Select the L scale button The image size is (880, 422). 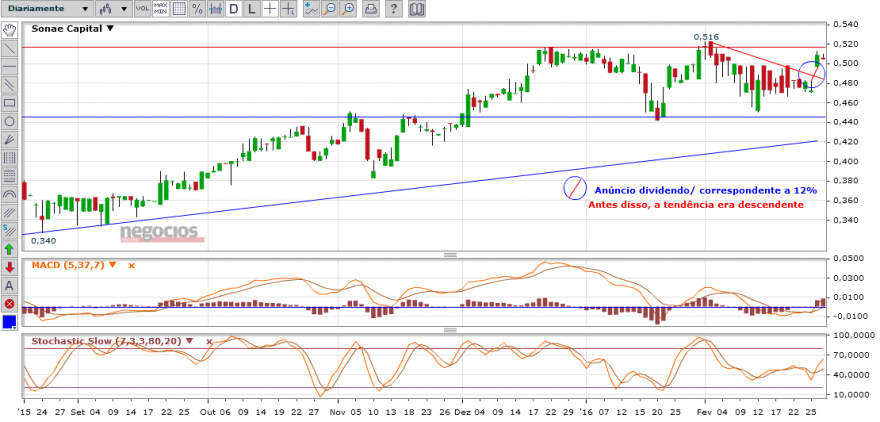point(251,8)
